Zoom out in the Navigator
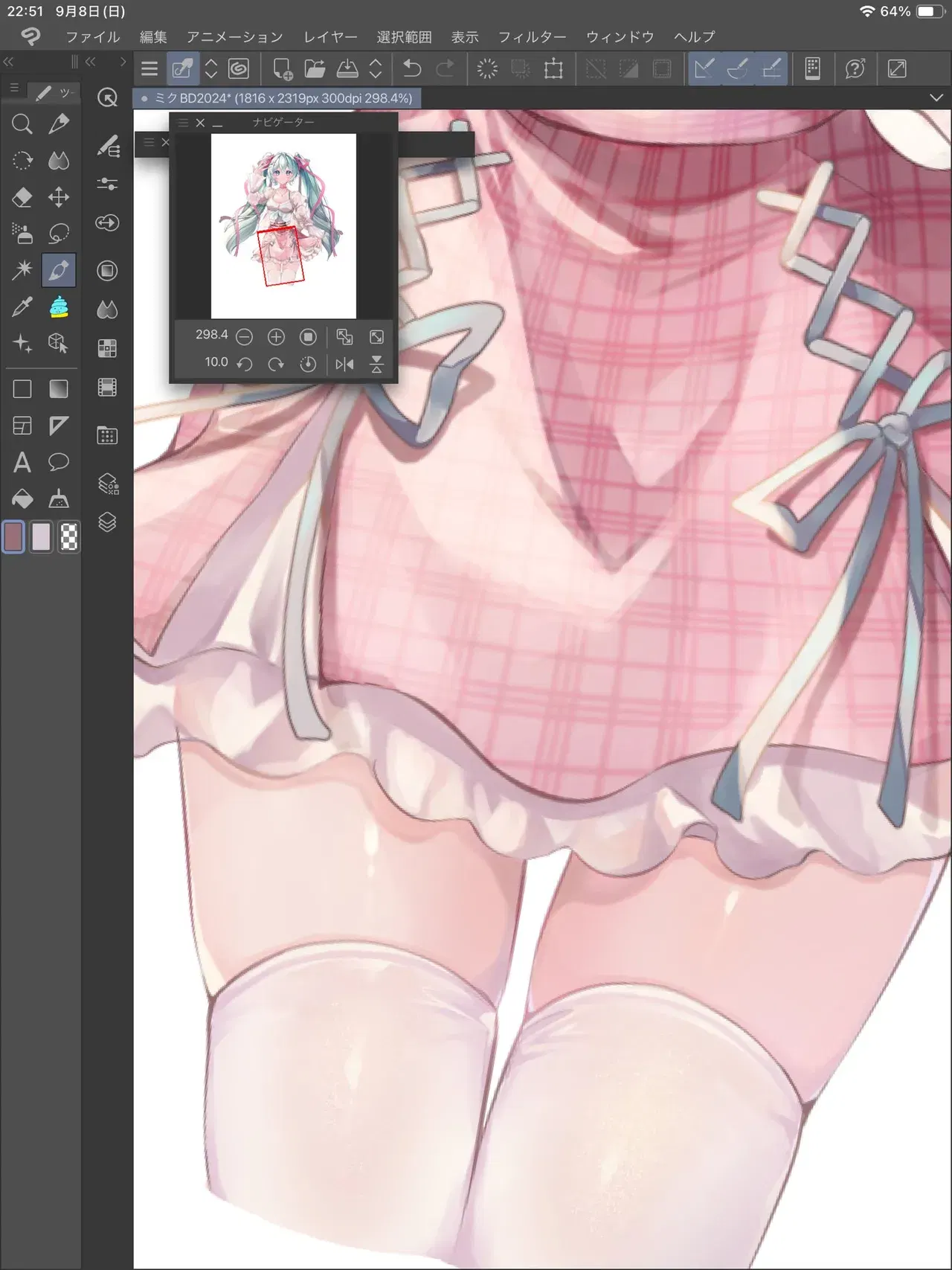This screenshot has width=952, height=1270. [x=244, y=337]
